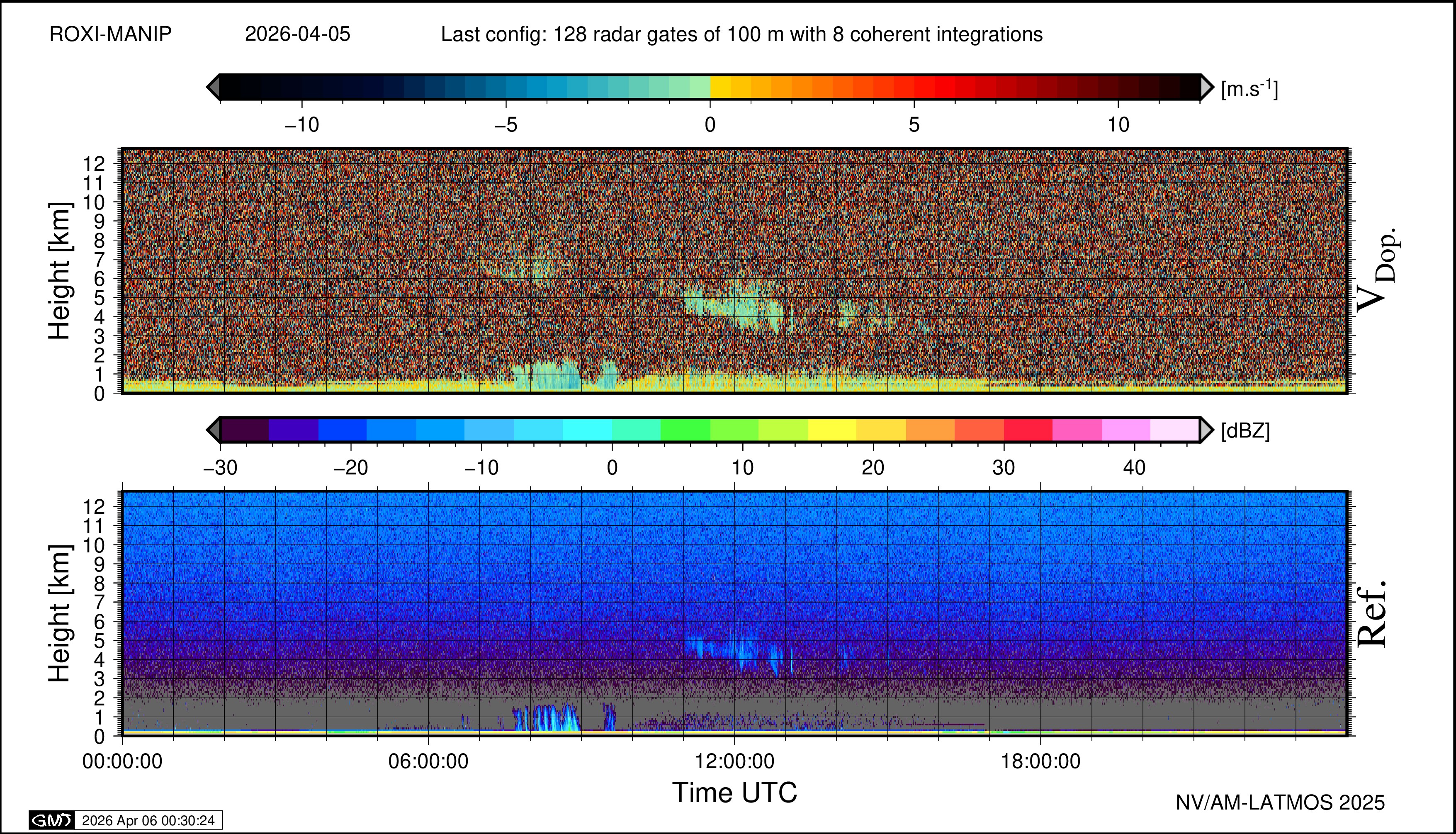Click the right arrow of velocity colorbar
Viewport: 1456px width, 834px height.
1206,87
